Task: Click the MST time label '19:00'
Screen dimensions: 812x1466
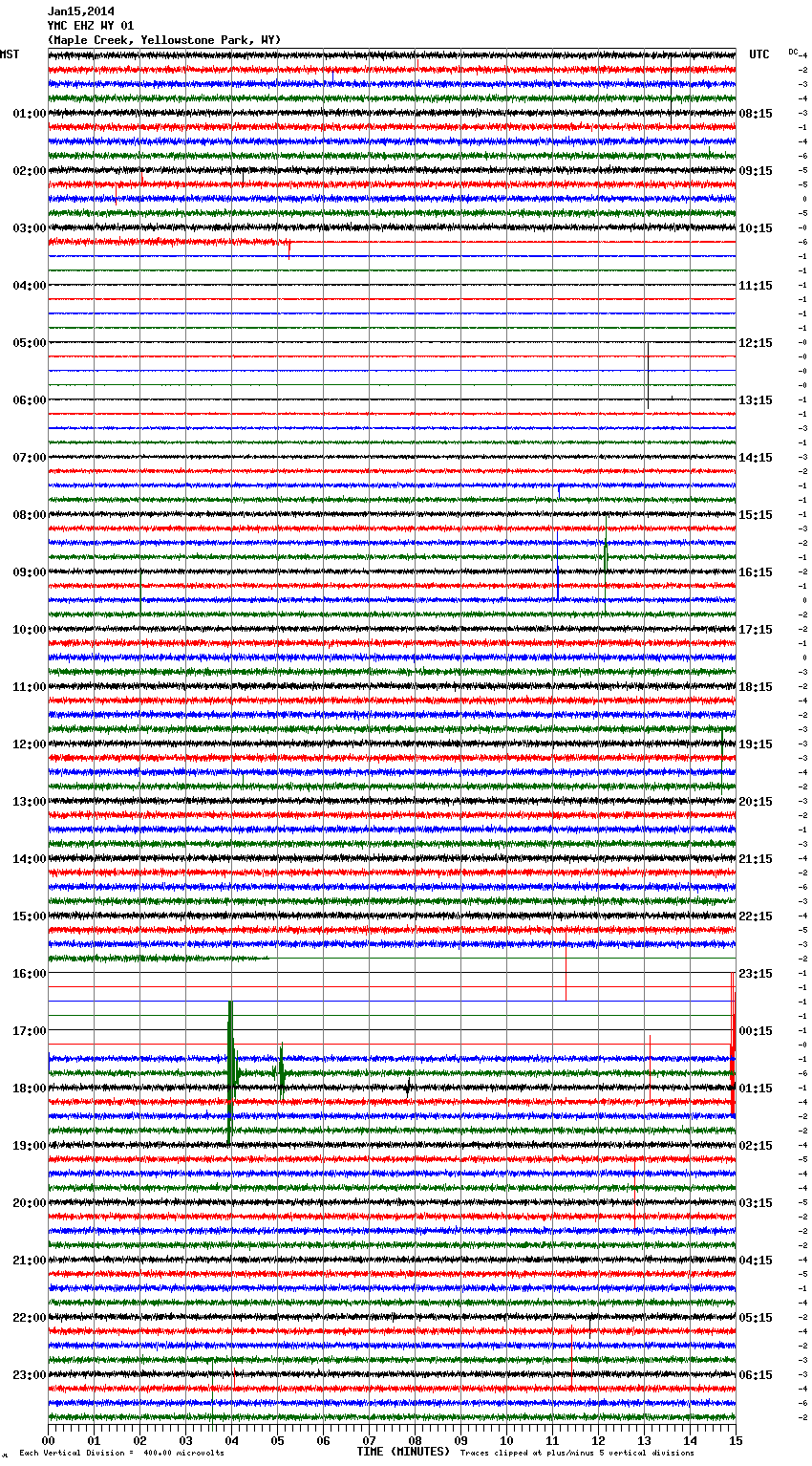Action: 29,1146
